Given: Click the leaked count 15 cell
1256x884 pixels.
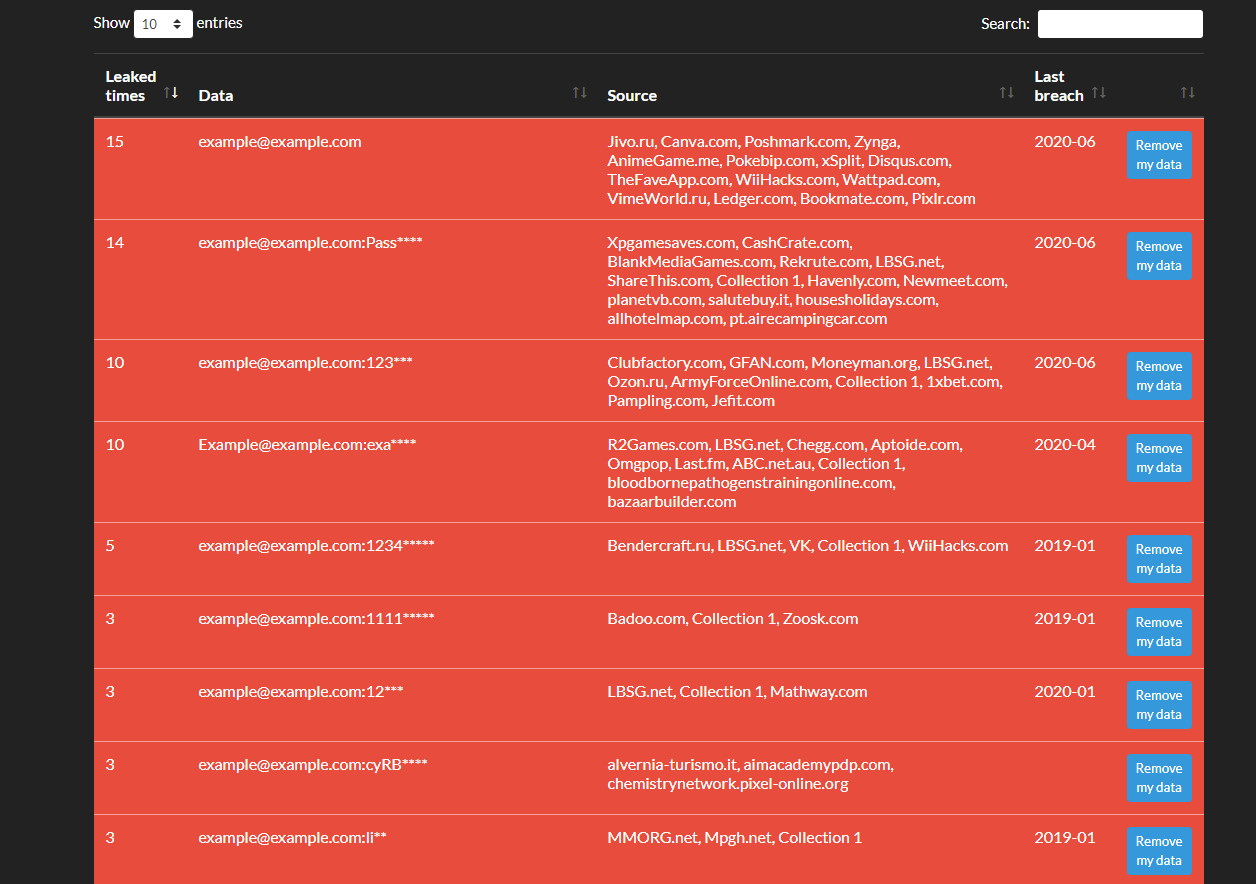Looking at the screenshot, I should pyautogui.click(x=115, y=141).
